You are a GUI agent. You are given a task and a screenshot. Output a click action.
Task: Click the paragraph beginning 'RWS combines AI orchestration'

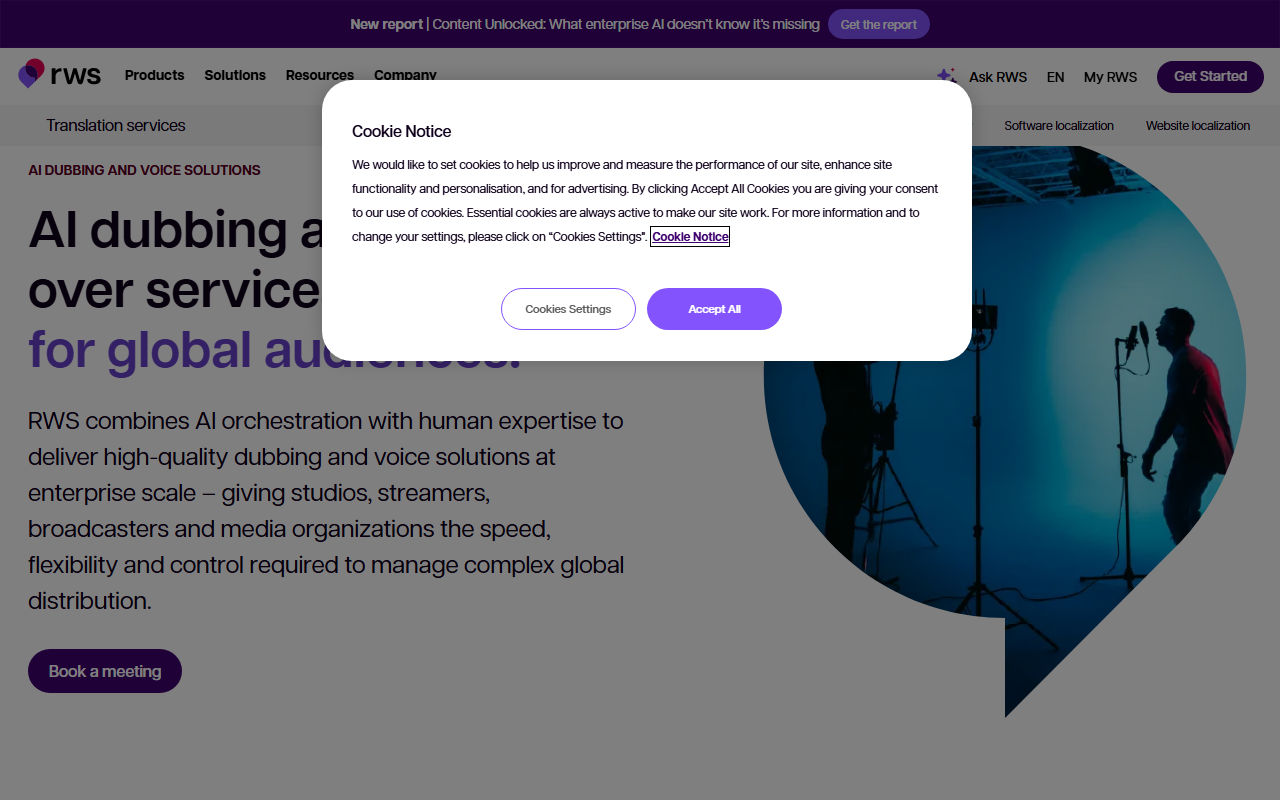(326, 511)
